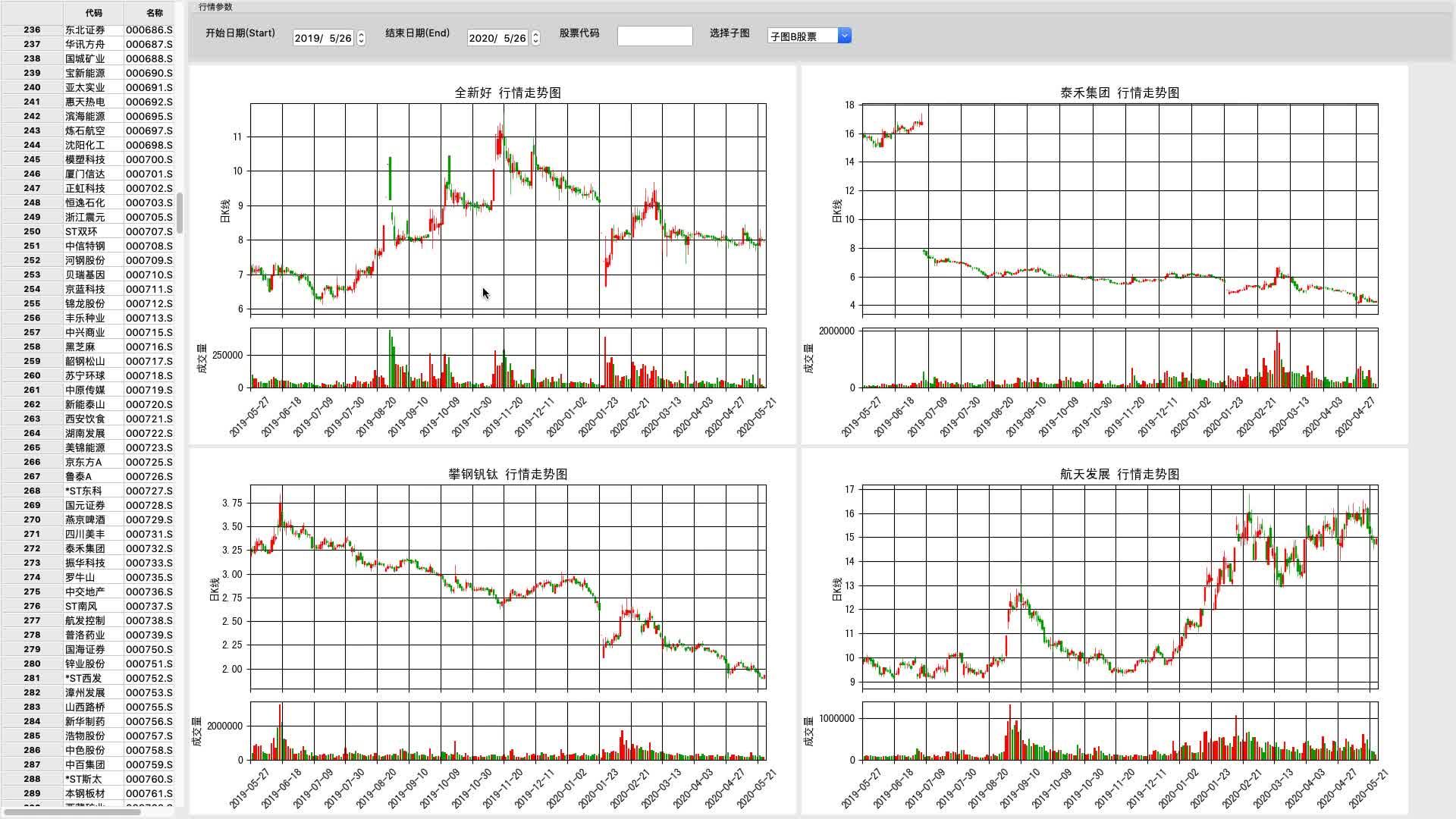Click the start date field 2019/5/26
The height and width of the screenshot is (819, 1456).
coord(324,38)
